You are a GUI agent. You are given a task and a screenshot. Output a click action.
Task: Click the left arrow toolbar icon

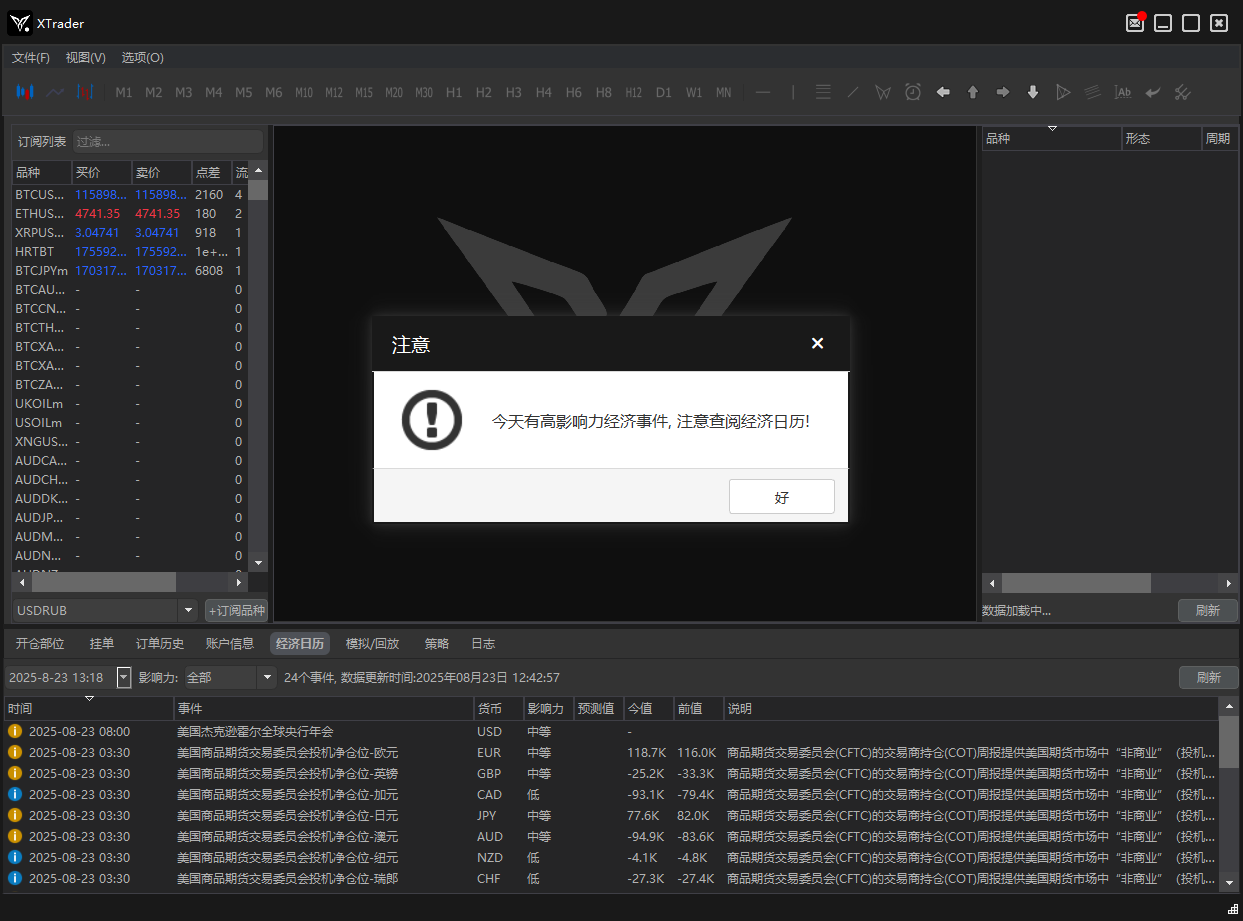(943, 92)
